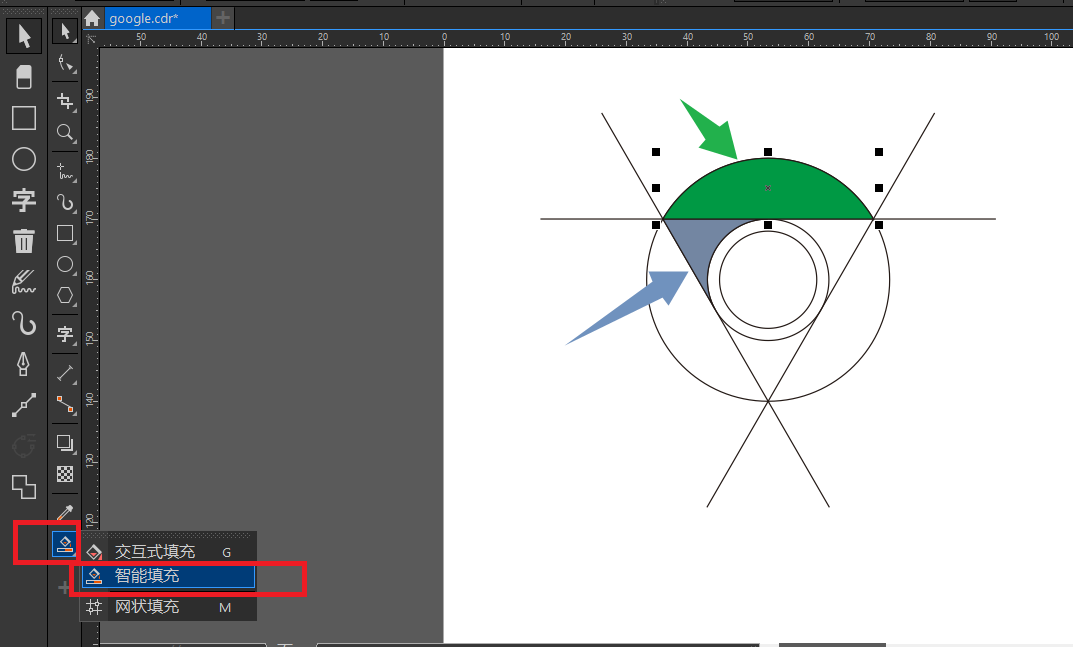1073x647 pixels.
Task: Select the Eraser tool icon
Action: point(24,77)
